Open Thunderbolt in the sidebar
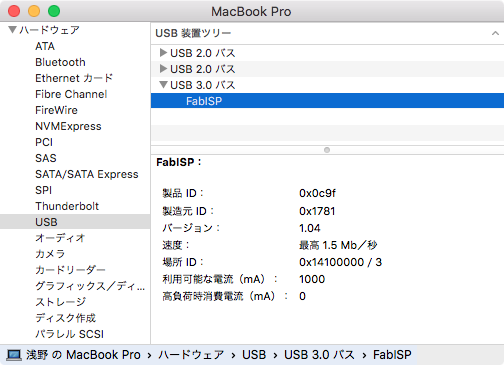This screenshot has height=365, width=504. coord(67,206)
